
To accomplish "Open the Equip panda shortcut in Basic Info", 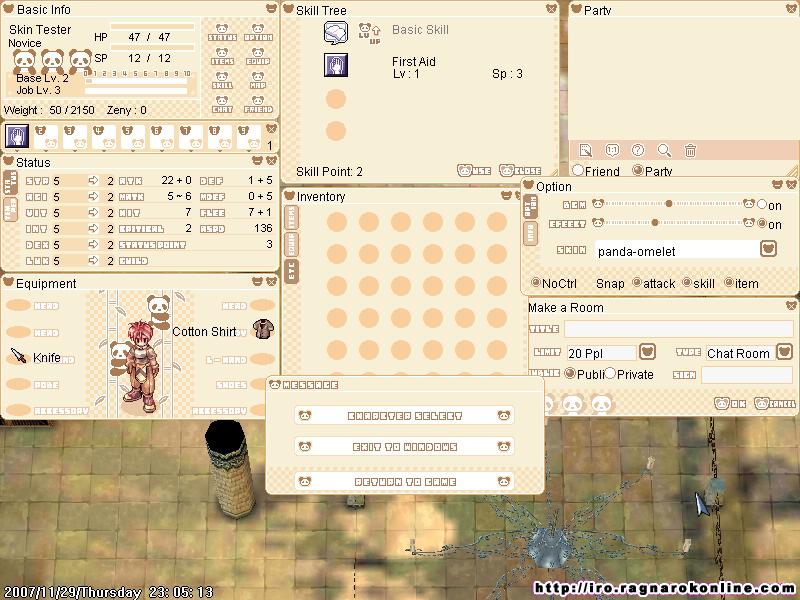I will click(x=258, y=56).
